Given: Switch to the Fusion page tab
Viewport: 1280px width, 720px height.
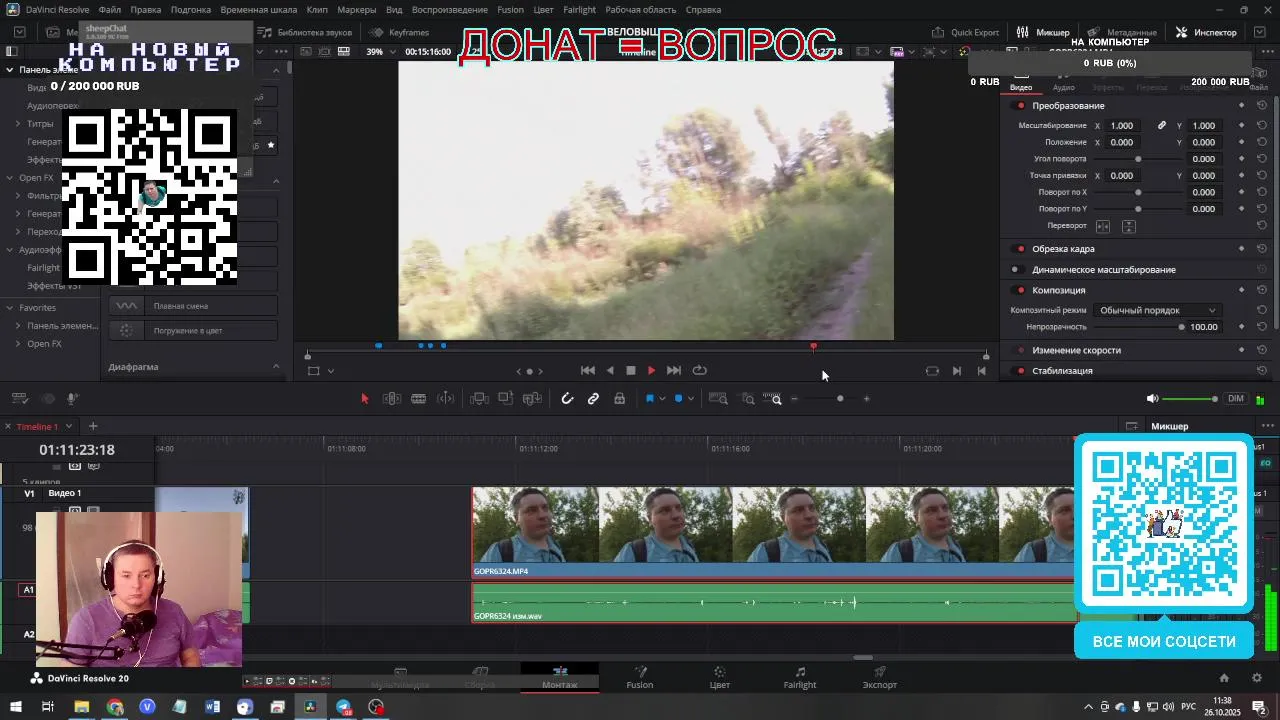Looking at the screenshot, I should click(640, 678).
